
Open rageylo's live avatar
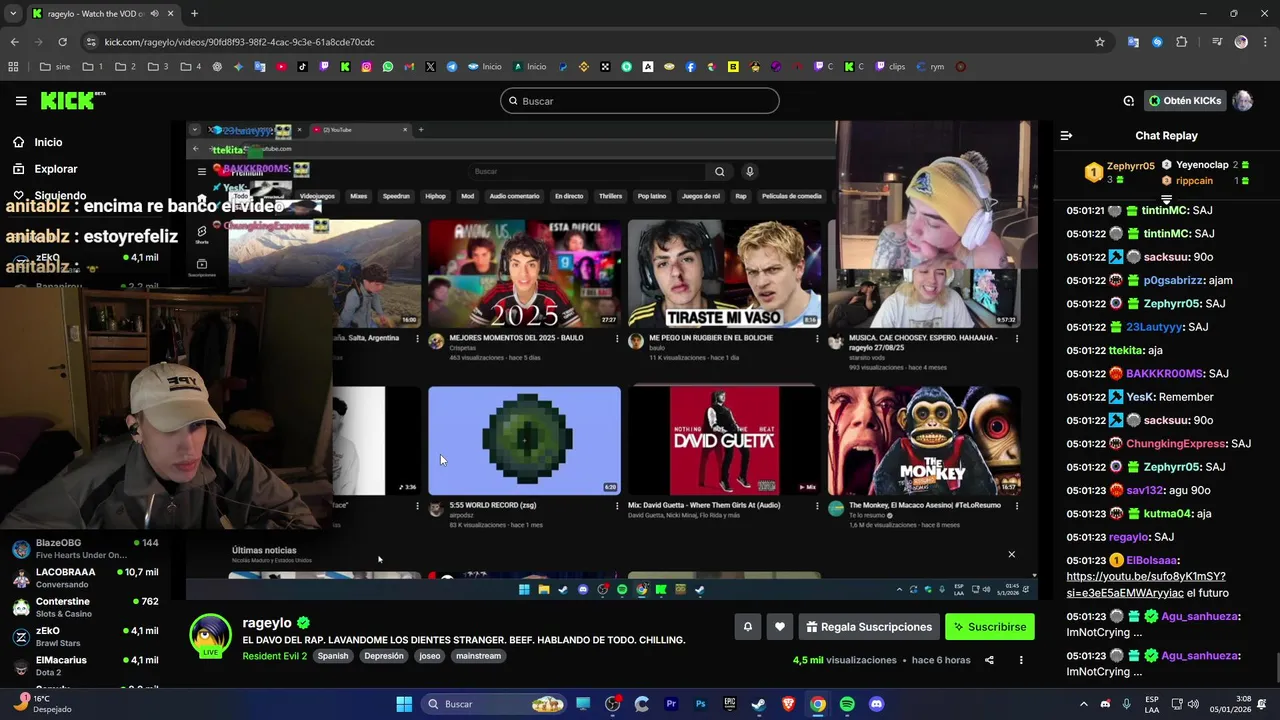211,636
